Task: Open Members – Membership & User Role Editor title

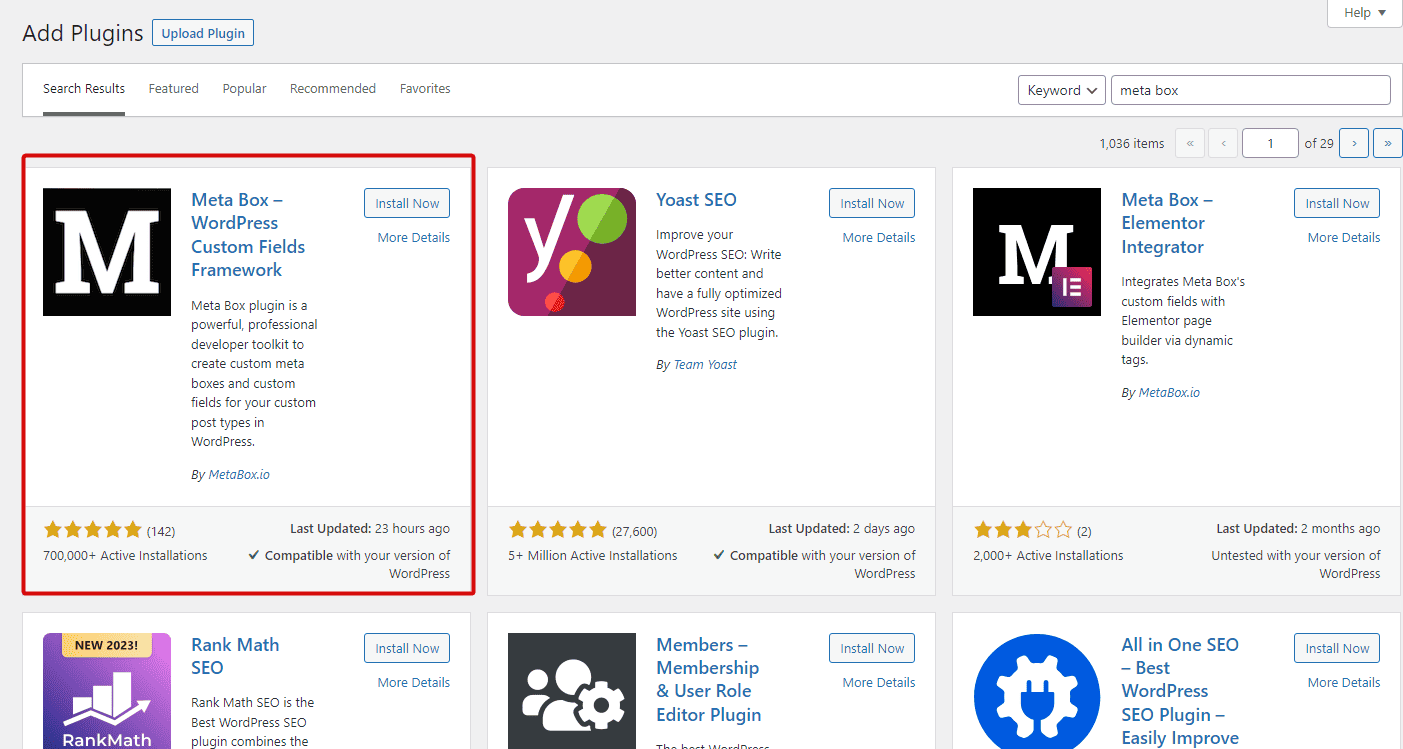Action: click(709, 680)
